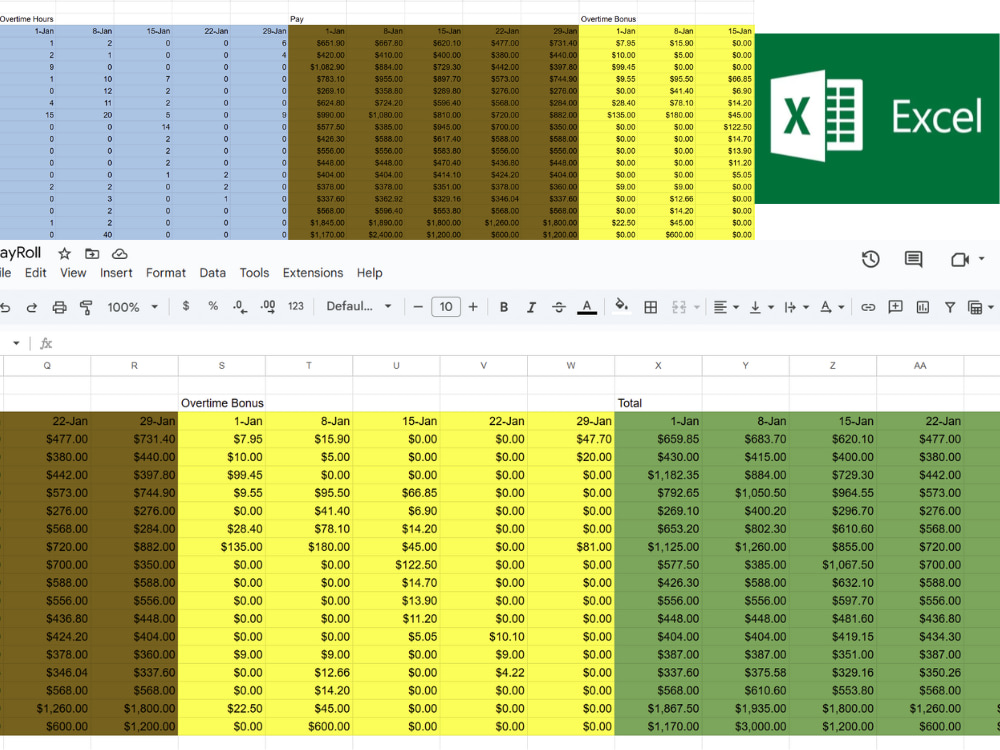Print the spreadsheet
The width and height of the screenshot is (1000, 750).
pyautogui.click(x=59, y=307)
